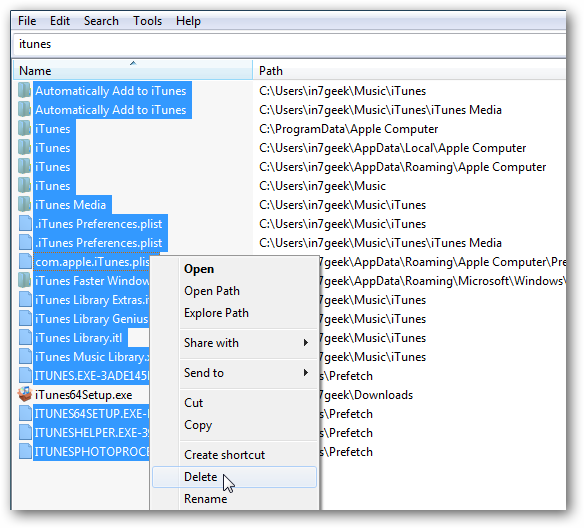Click file icon of ITUNESHELPER.EXE prefetch entry

pyautogui.click(x=25, y=433)
